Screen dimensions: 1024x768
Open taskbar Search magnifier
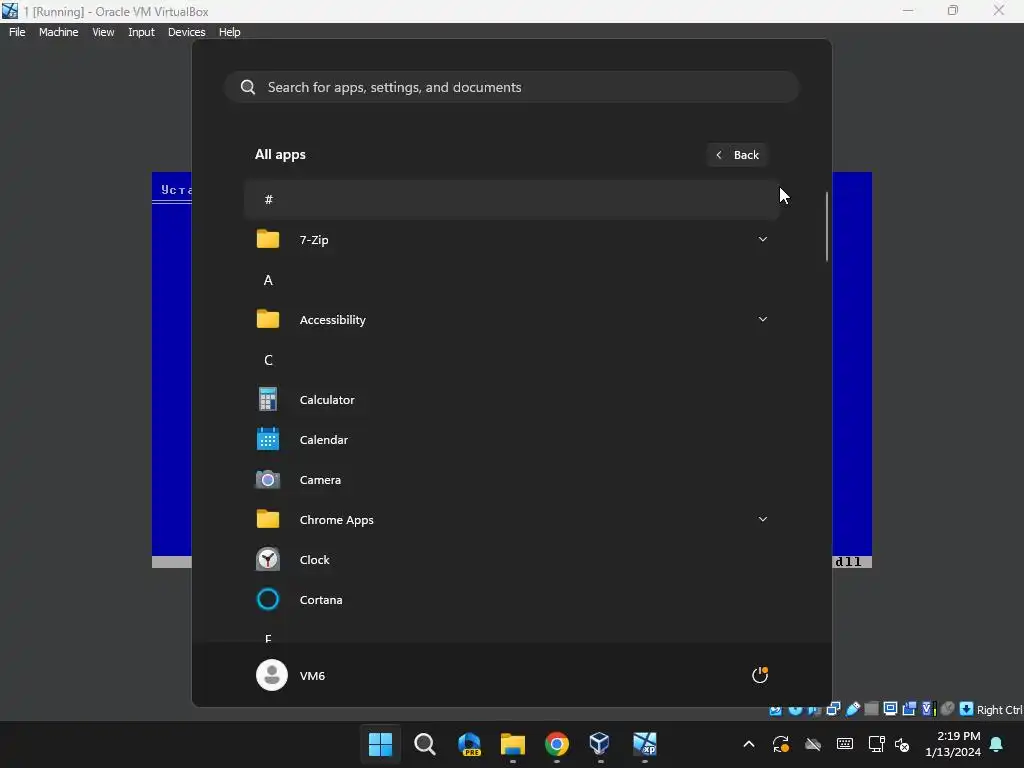(x=424, y=744)
